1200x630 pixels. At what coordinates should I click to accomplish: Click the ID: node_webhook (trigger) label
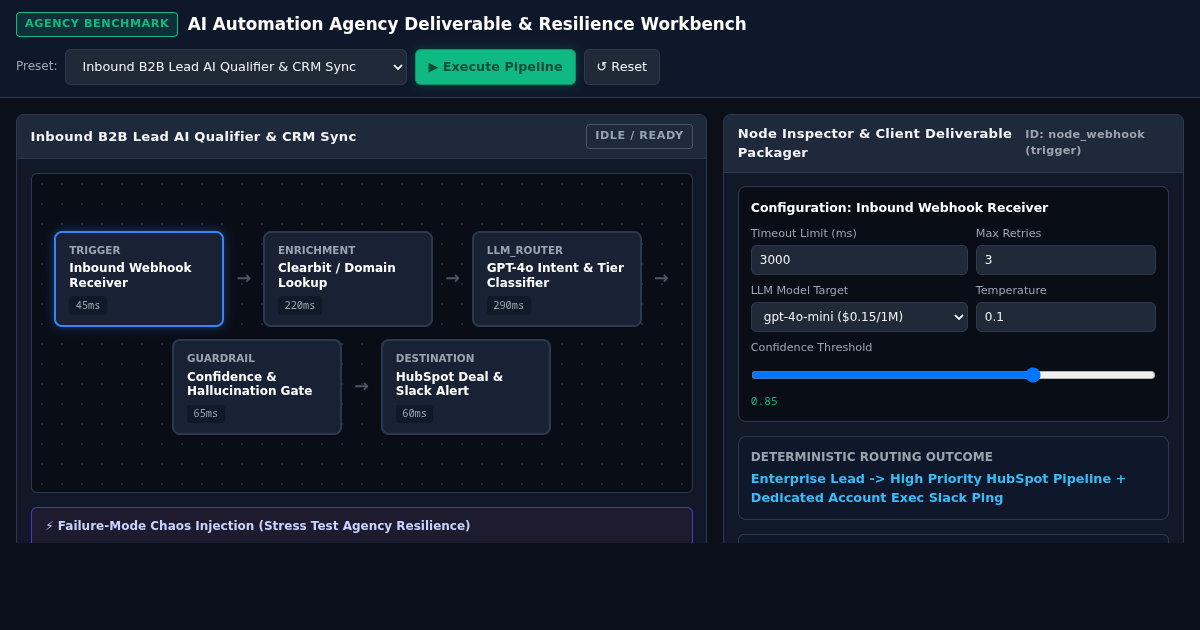[1085, 142]
